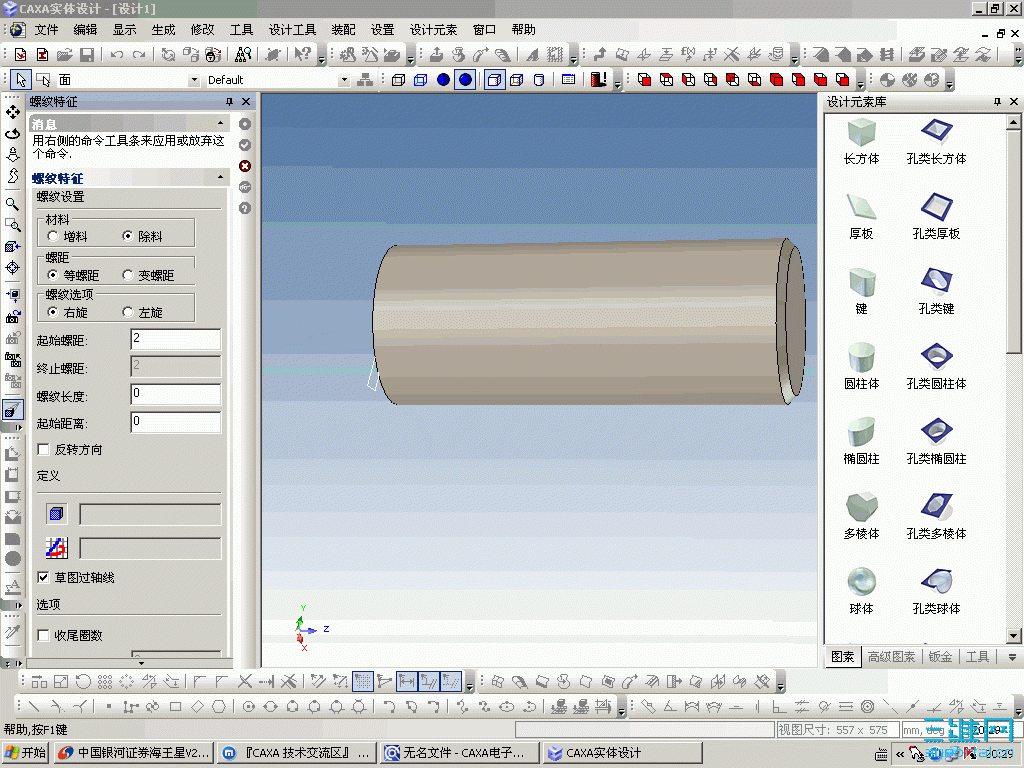Pick the 椭圆柱 element
This screenshot has width=1024, height=768.
(861, 442)
